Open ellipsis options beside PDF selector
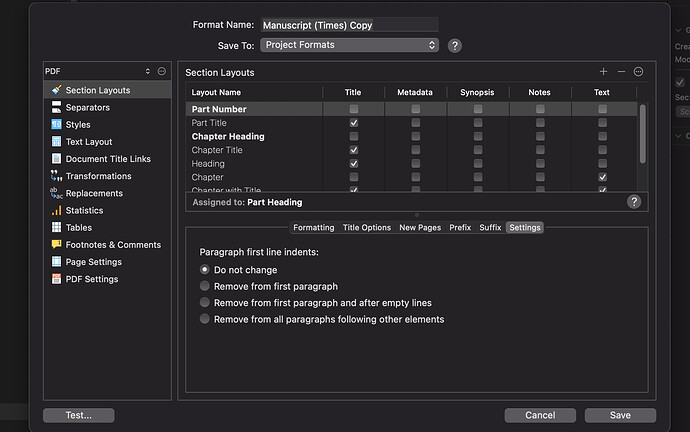690x432 pixels. (161, 71)
